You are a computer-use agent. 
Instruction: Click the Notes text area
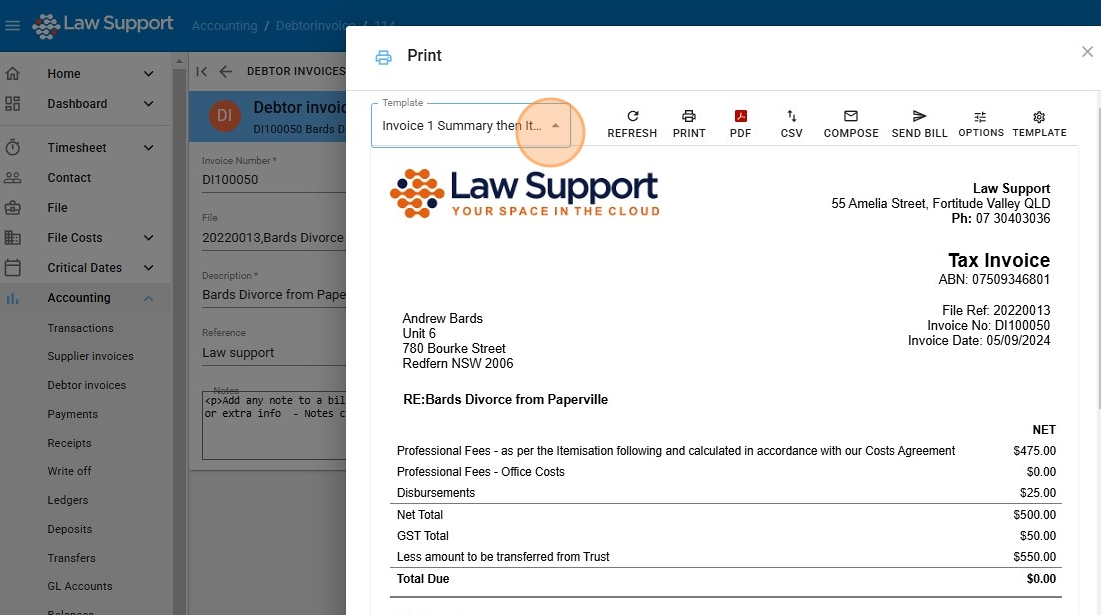274,425
